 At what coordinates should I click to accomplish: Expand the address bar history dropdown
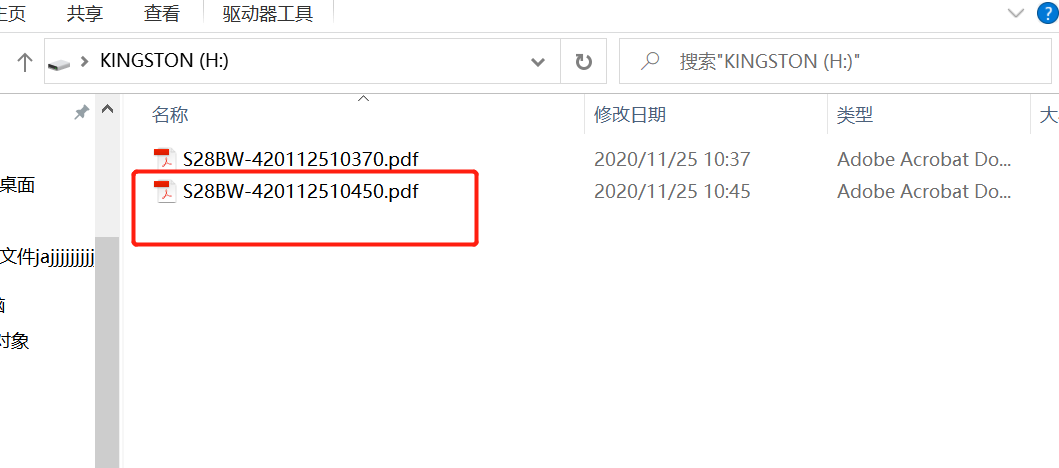pos(538,62)
